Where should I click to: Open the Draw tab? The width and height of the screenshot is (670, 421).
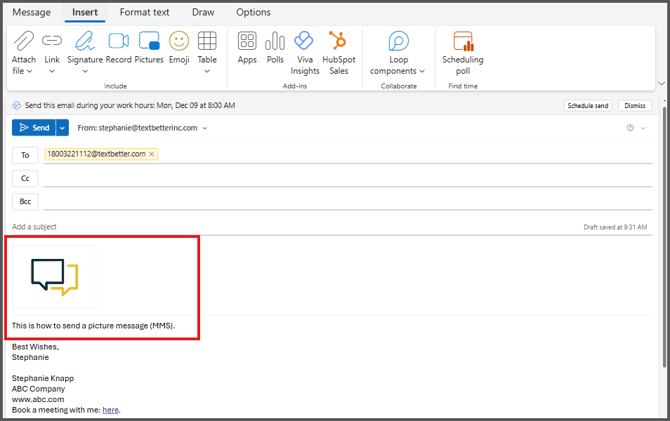click(202, 12)
